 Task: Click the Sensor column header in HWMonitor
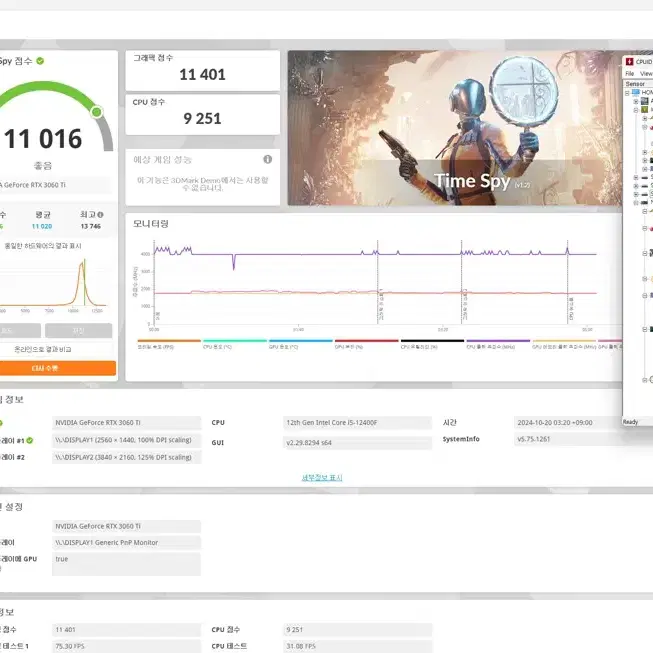point(638,84)
